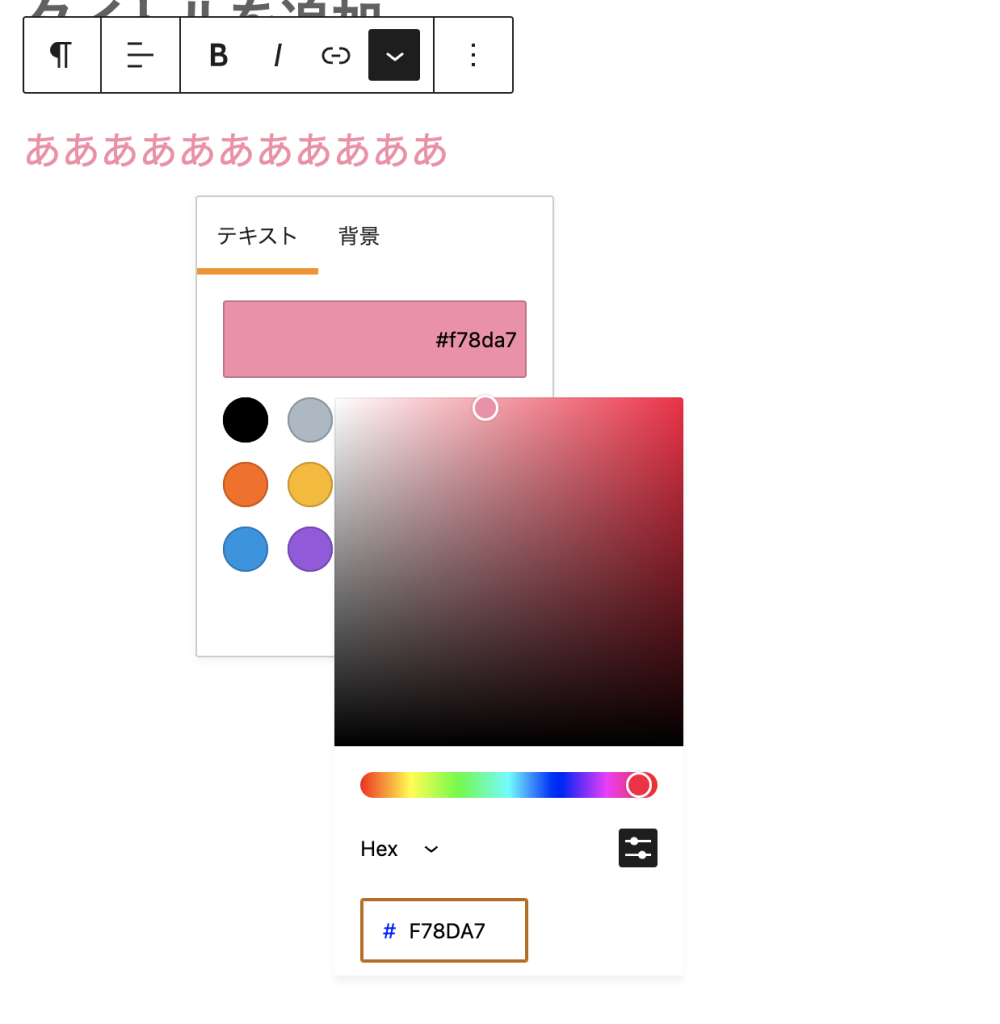Insert a link with the link icon
Viewport: 1000px width, 1024px height.
335,55
